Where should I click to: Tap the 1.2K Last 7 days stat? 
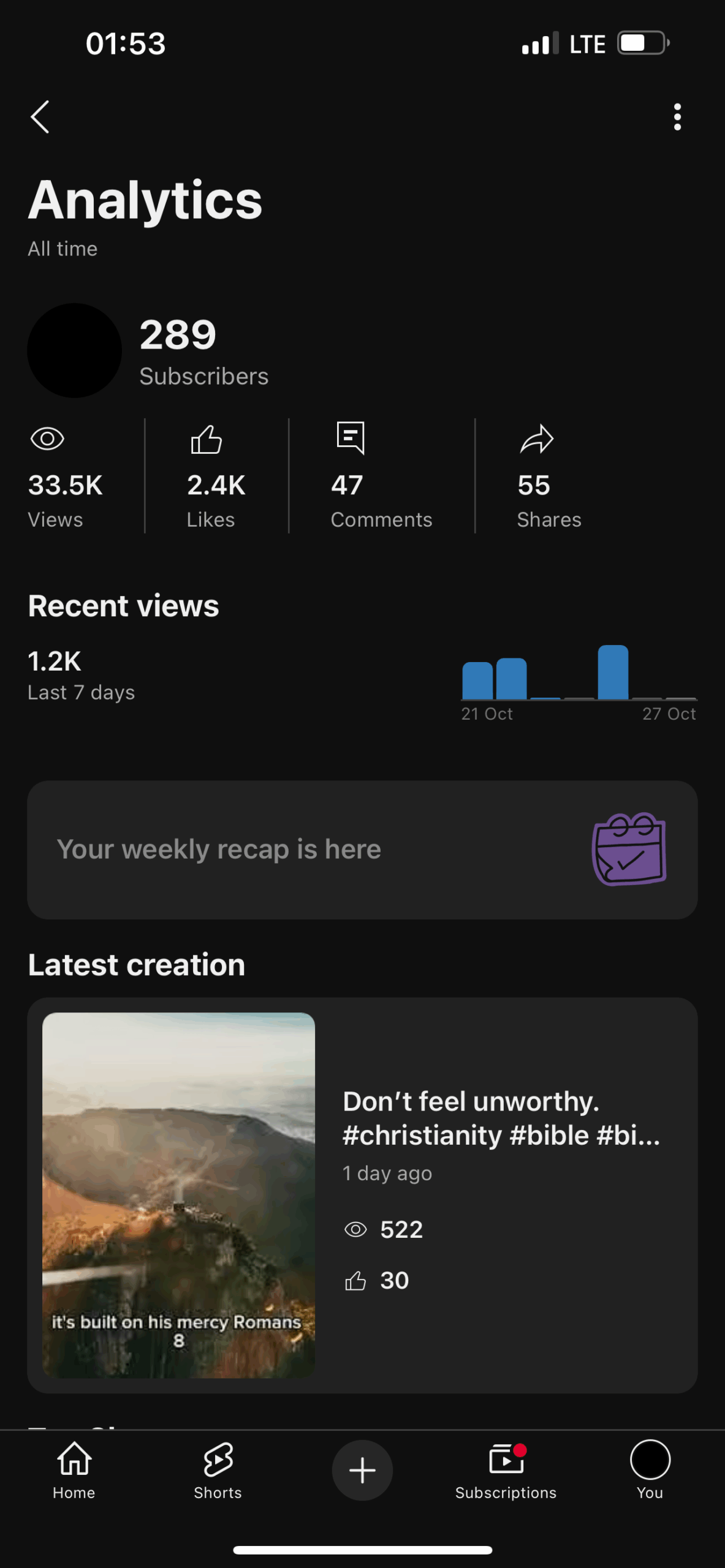[81, 675]
